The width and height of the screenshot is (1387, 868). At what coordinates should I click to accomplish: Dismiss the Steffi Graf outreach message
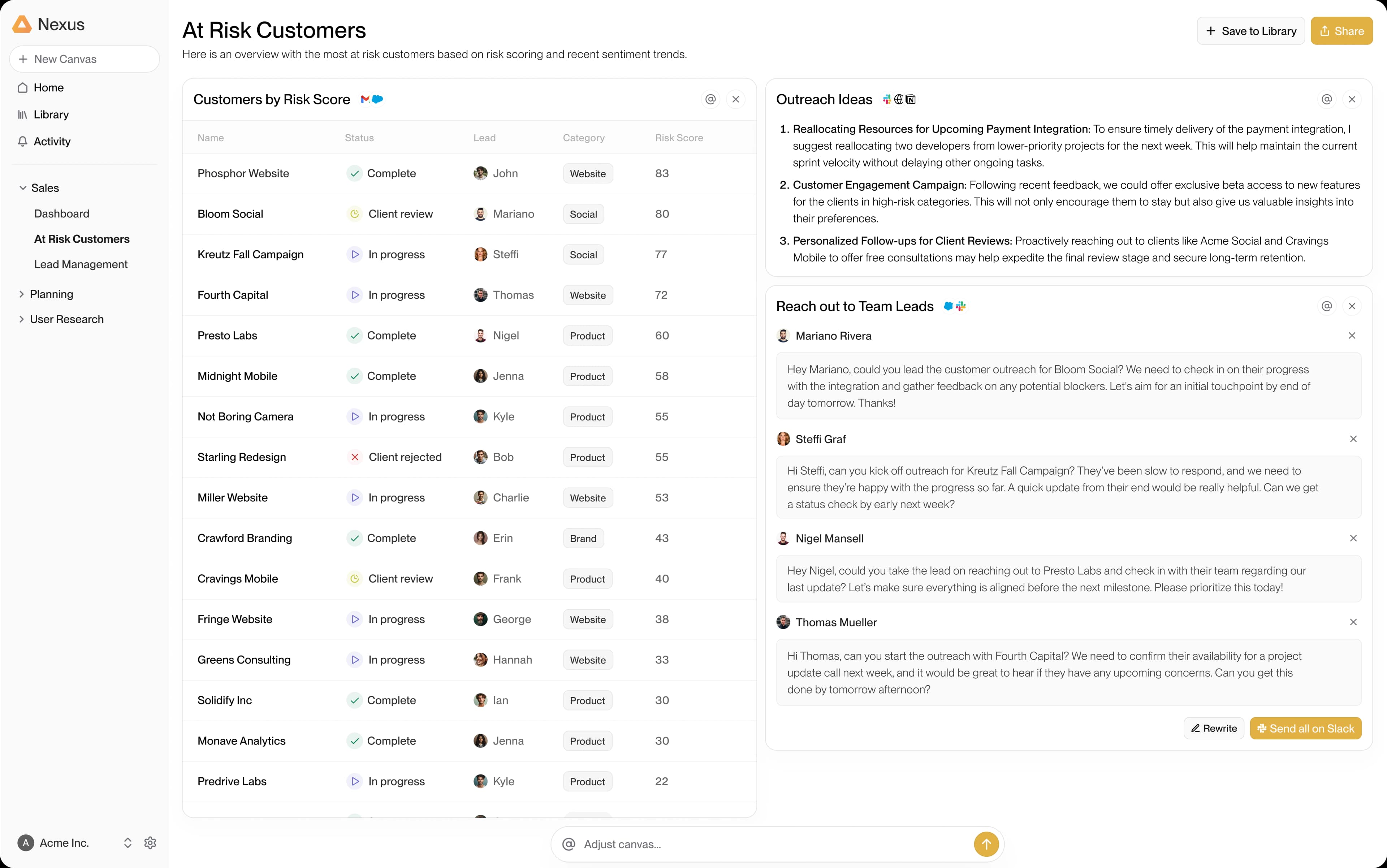tap(1353, 439)
